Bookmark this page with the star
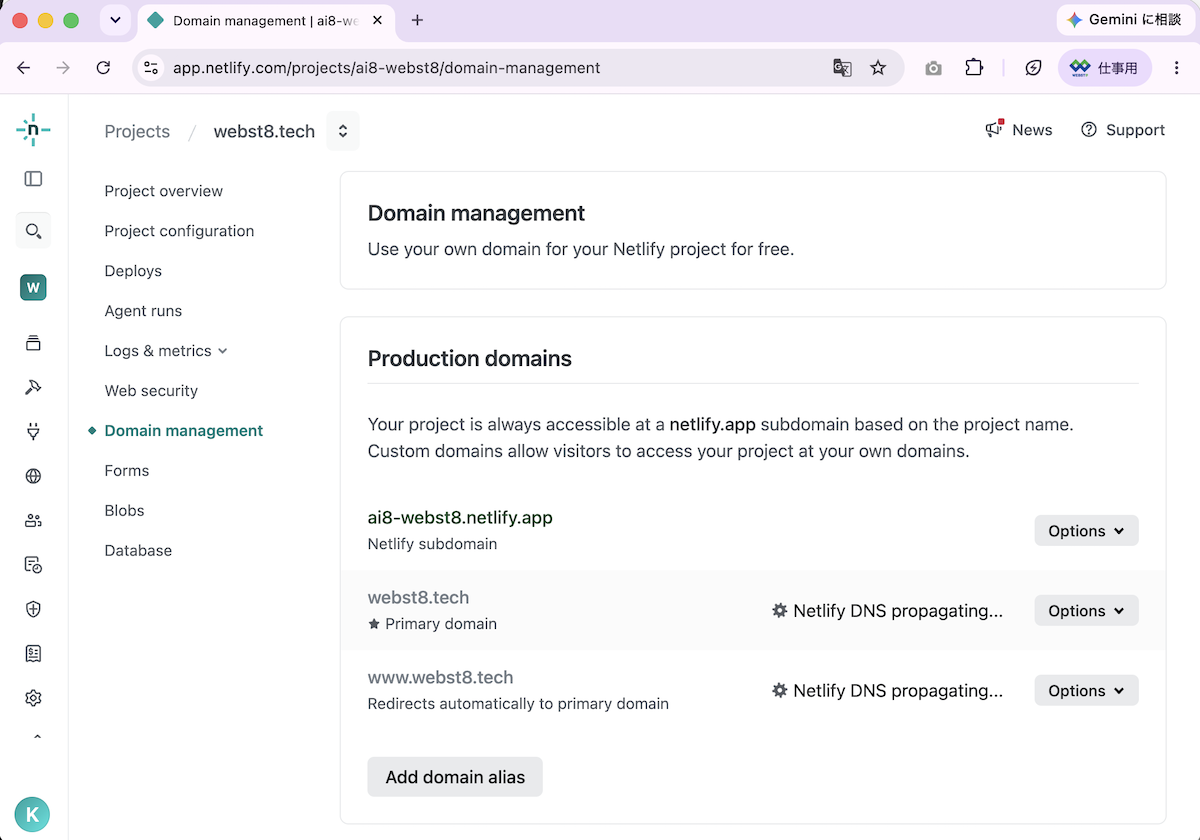The height and width of the screenshot is (840, 1200). (878, 68)
